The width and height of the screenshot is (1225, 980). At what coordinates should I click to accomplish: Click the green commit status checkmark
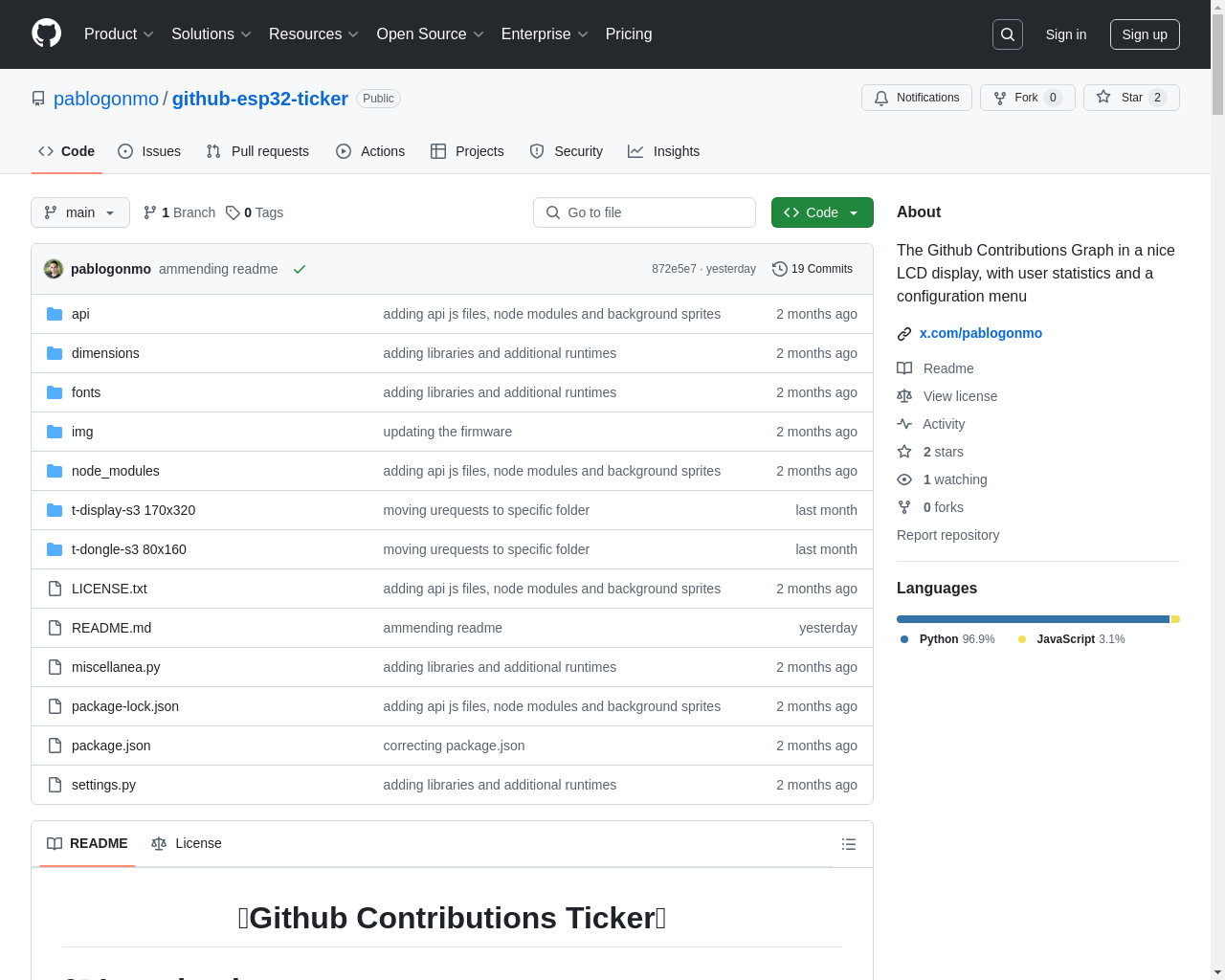[300, 269]
